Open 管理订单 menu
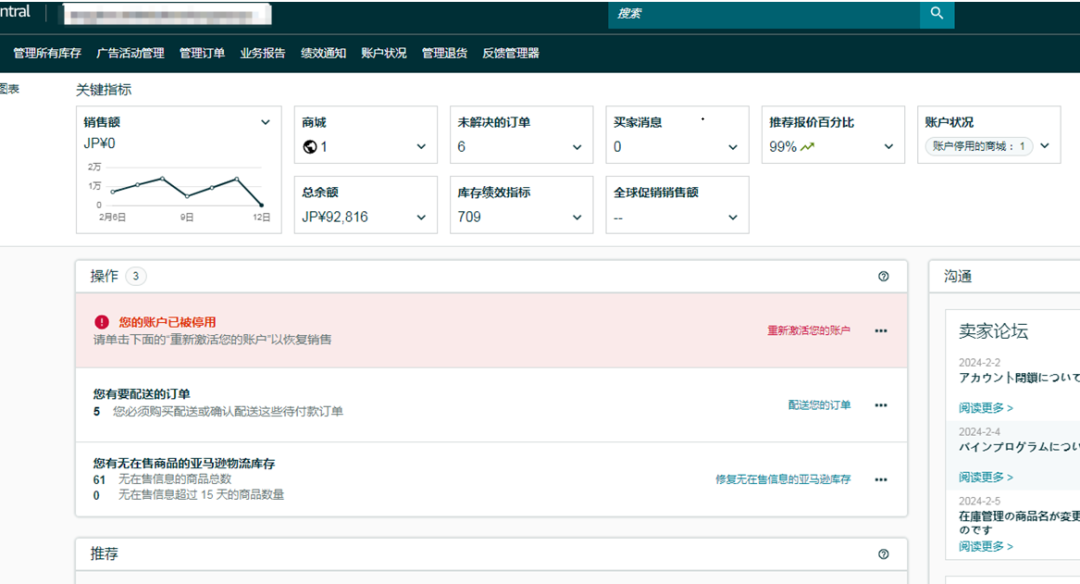Viewport: 1080px width, 584px height. 202,53
